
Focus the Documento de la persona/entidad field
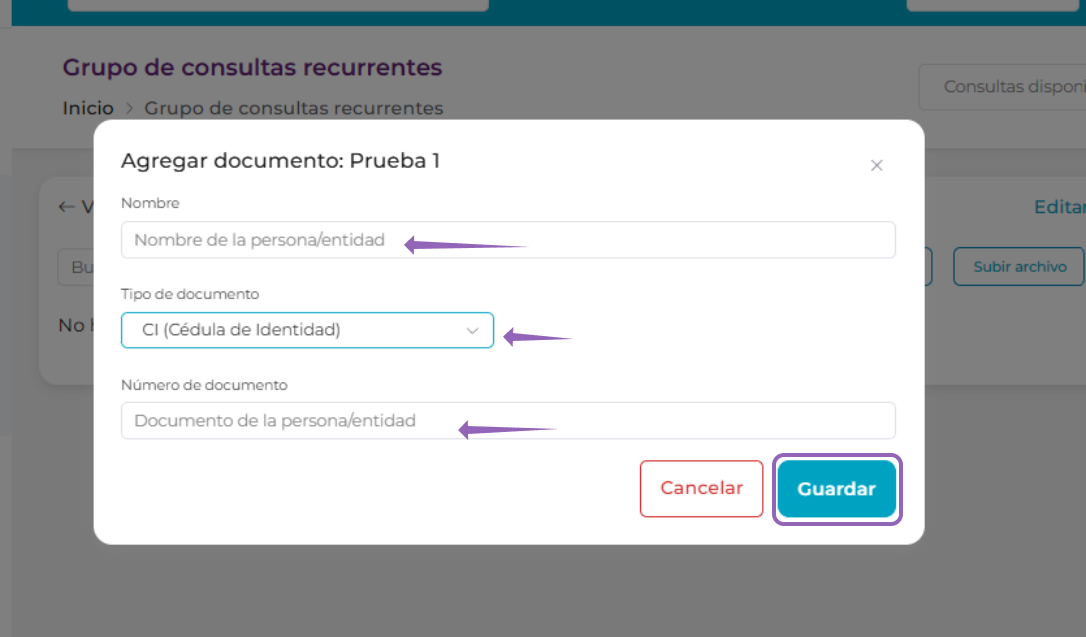pos(508,420)
